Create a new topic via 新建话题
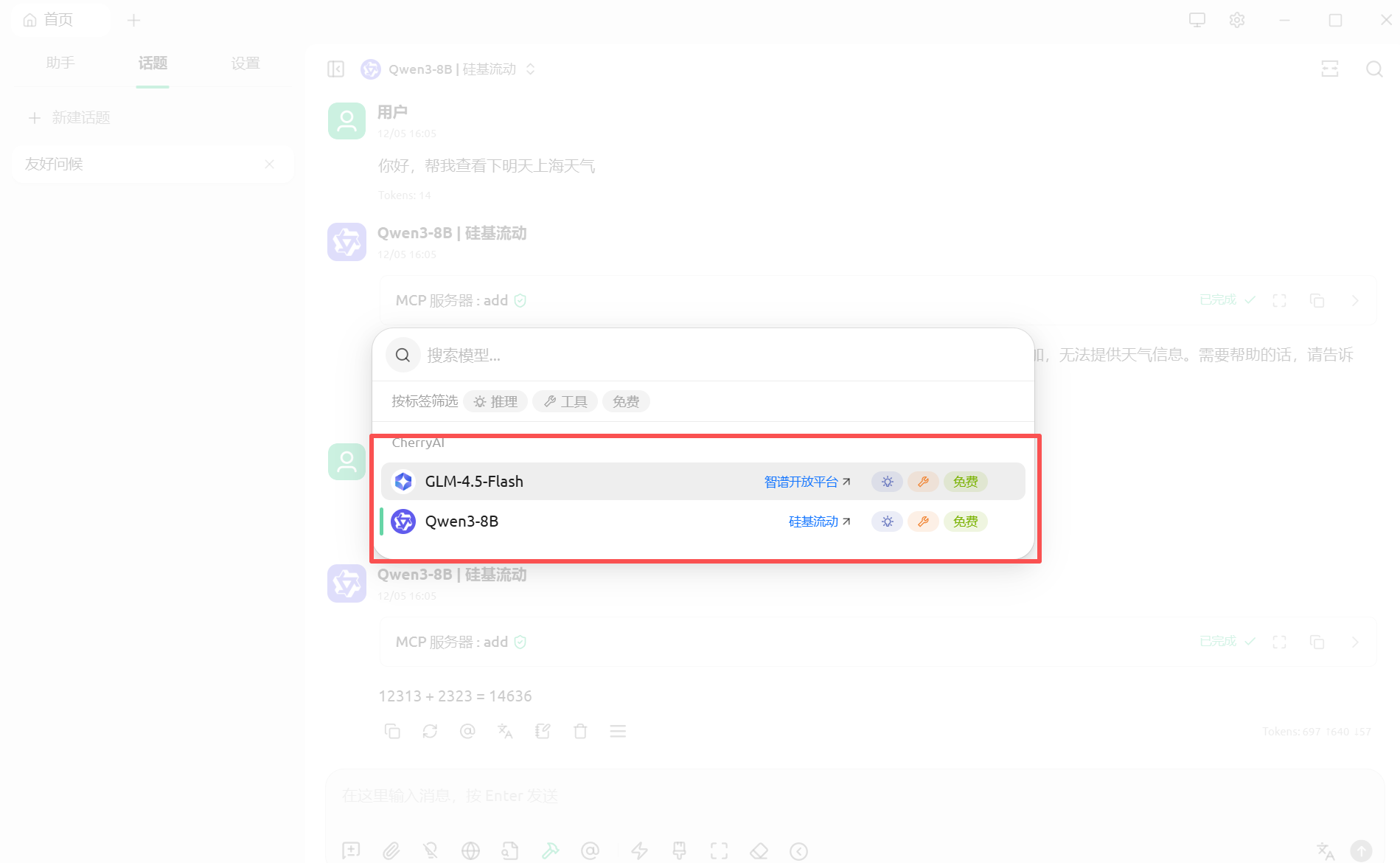 pyautogui.click(x=69, y=118)
